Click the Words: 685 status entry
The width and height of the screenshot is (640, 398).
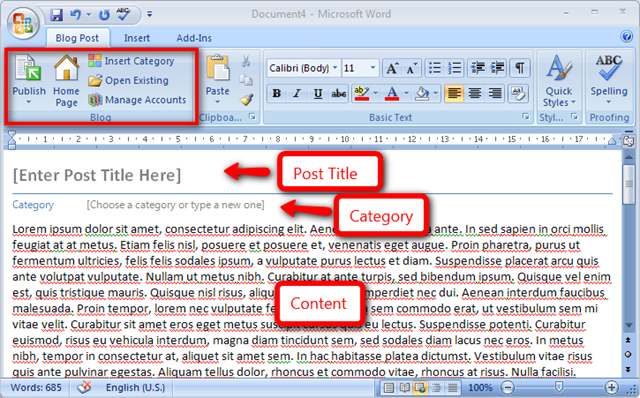(x=36, y=387)
